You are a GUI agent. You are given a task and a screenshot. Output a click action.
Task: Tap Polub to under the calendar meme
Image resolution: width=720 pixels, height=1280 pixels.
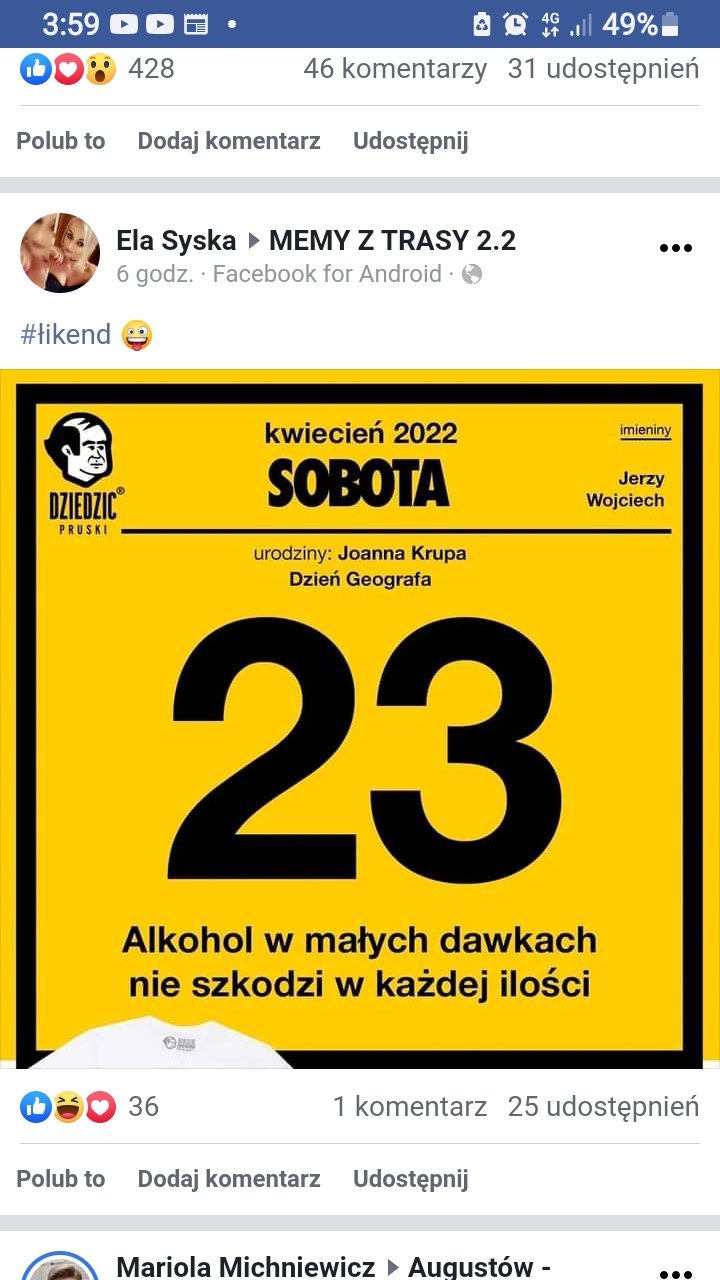(x=61, y=1179)
